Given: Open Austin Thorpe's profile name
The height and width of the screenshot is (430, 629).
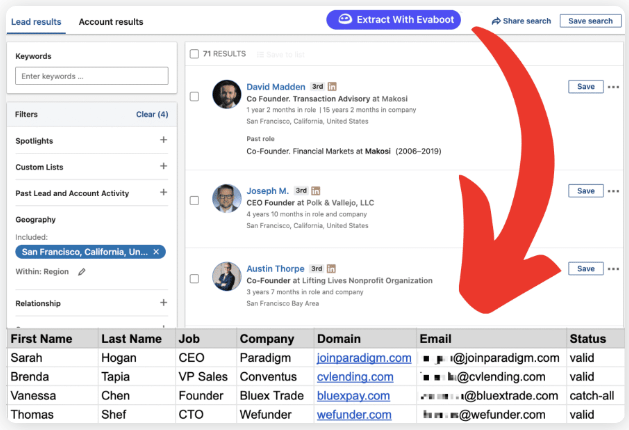Looking at the screenshot, I should (275, 269).
